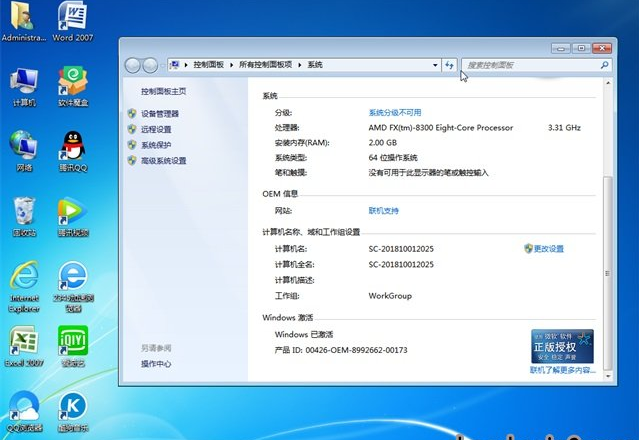Select 系统 breadcrumb segment
The width and height of the screenshot is (639, 440).
point(315,65)
